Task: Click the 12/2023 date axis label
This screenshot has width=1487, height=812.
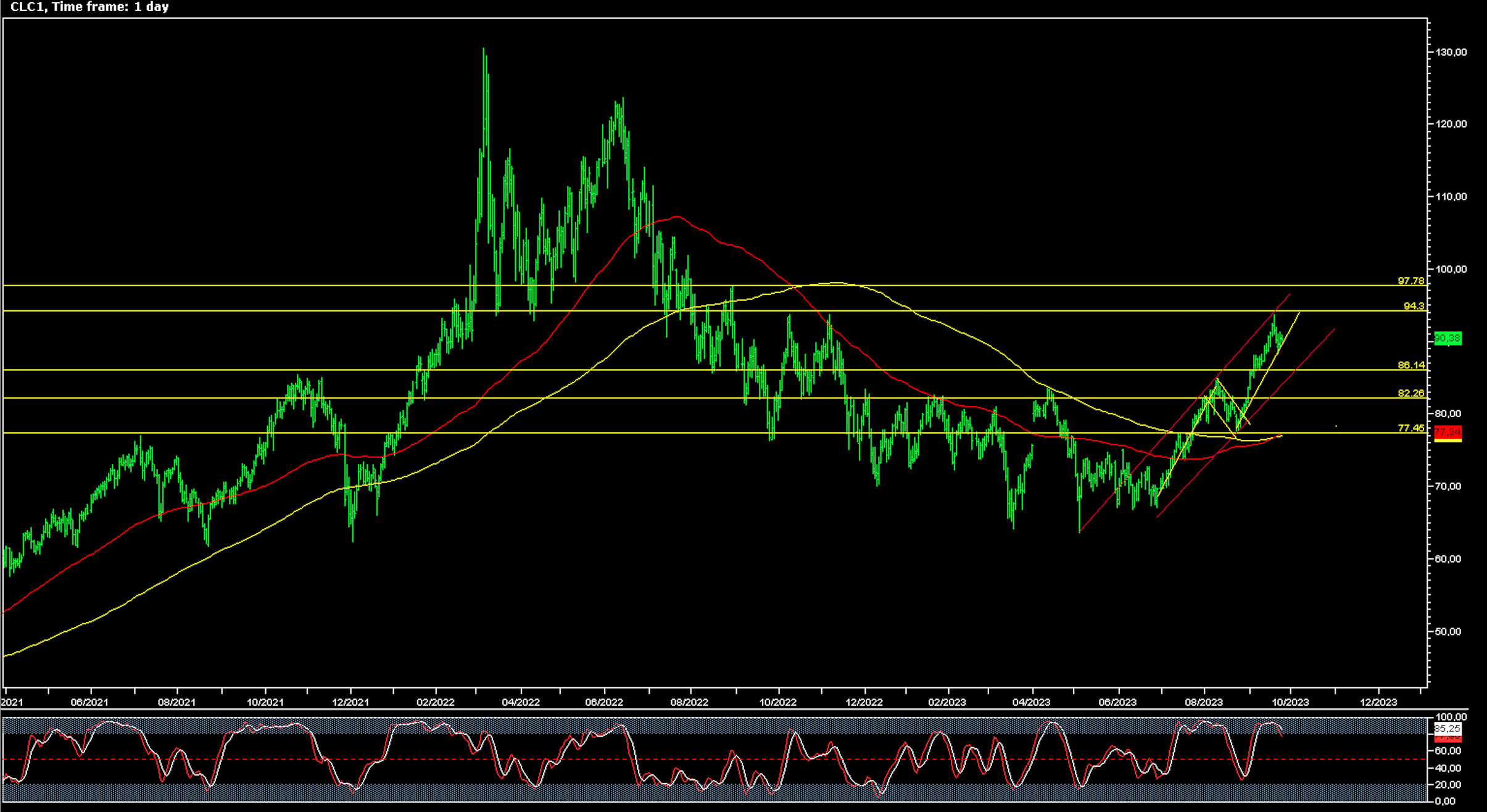Action: coord(1378,702)
